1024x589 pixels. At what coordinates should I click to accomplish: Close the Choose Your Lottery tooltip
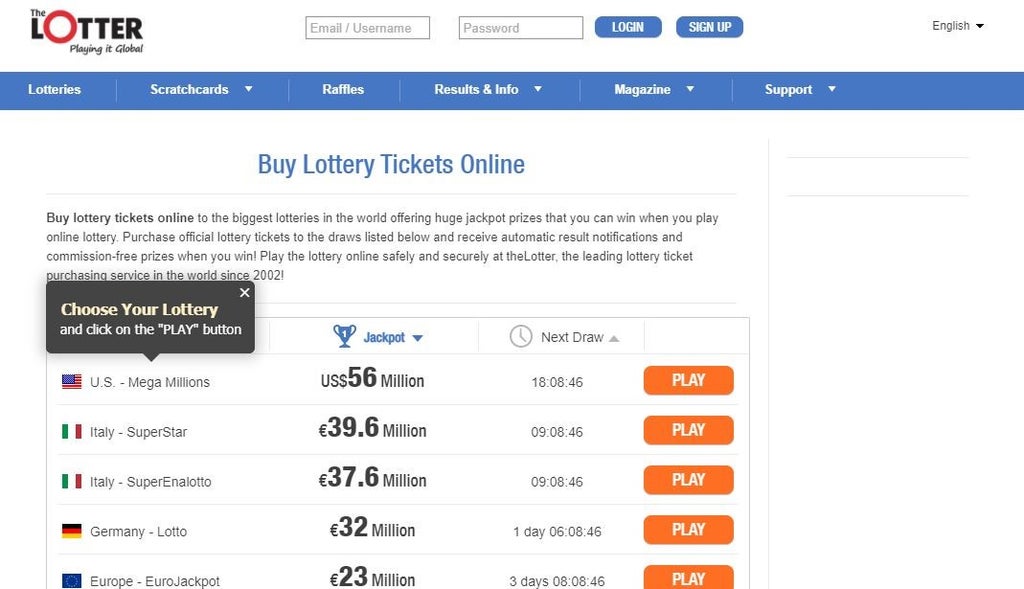pos(244,293)
